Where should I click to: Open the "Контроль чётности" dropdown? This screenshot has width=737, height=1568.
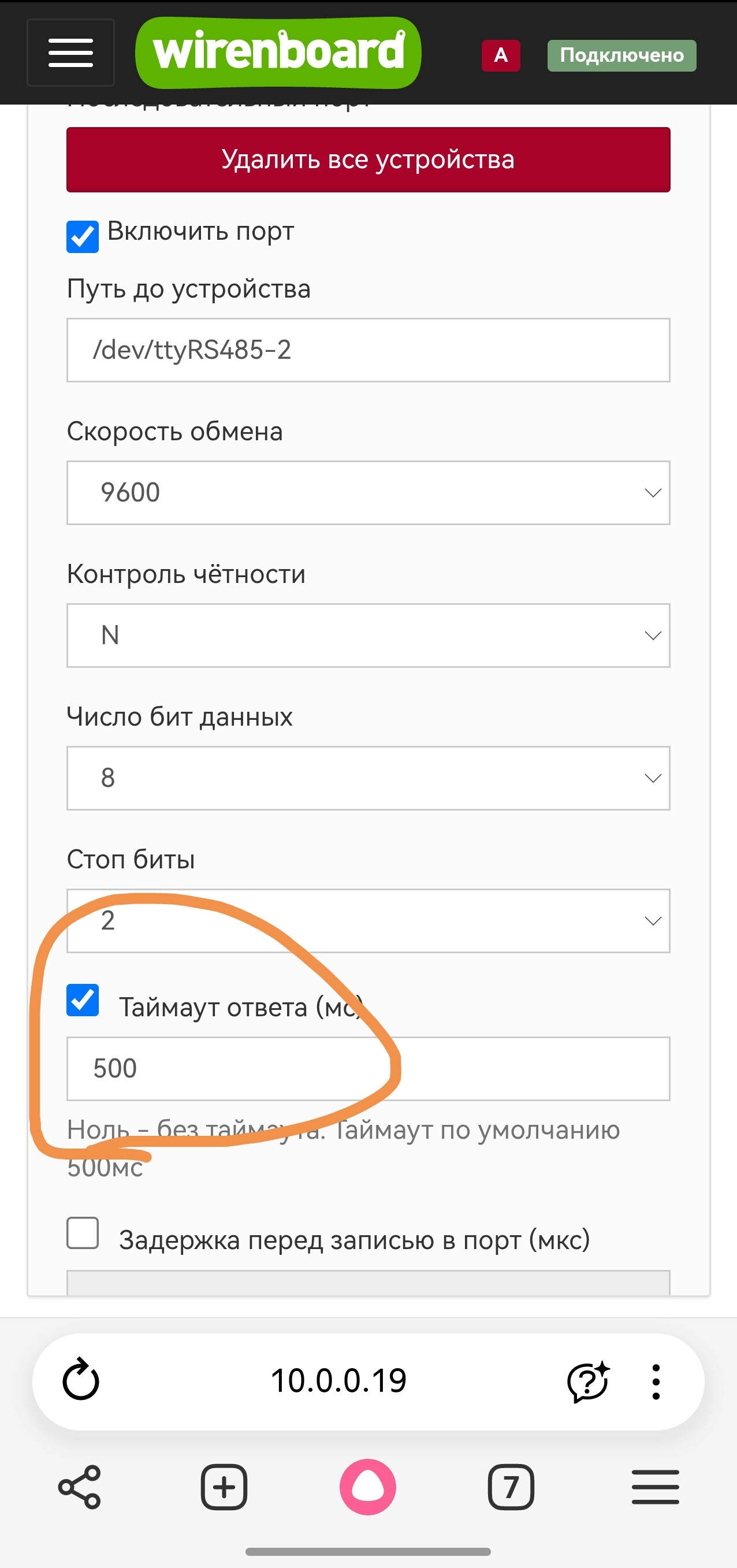368,636
